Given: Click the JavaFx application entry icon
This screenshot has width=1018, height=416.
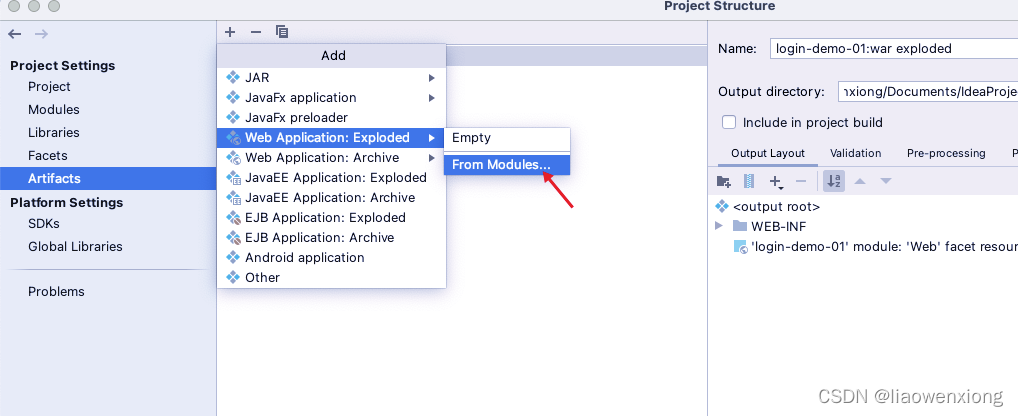Looking at the screenshot, I should 232,98.
